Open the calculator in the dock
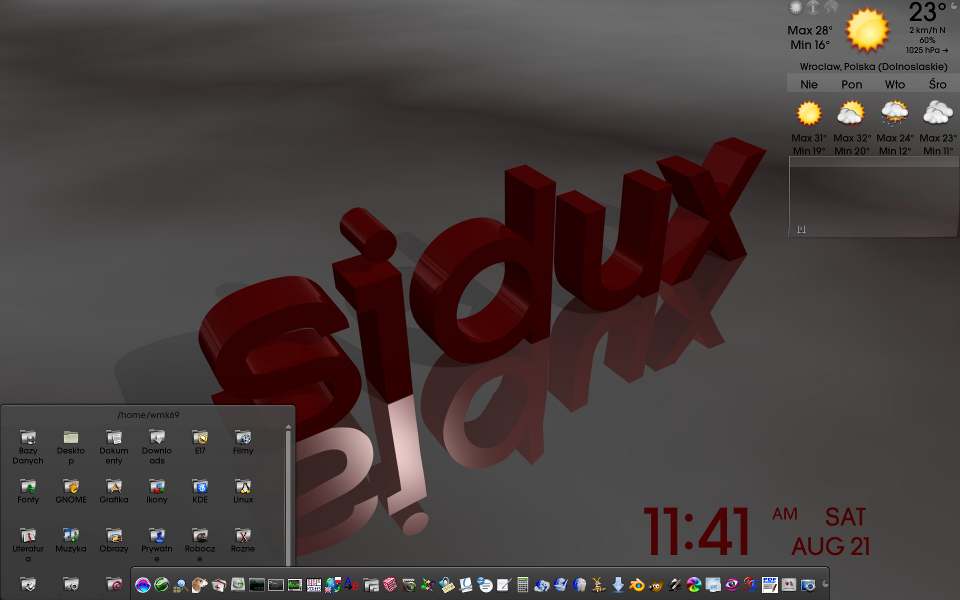The width and height of the screenshot is (960, 600). pyautogui.click(x=523, y=585)
